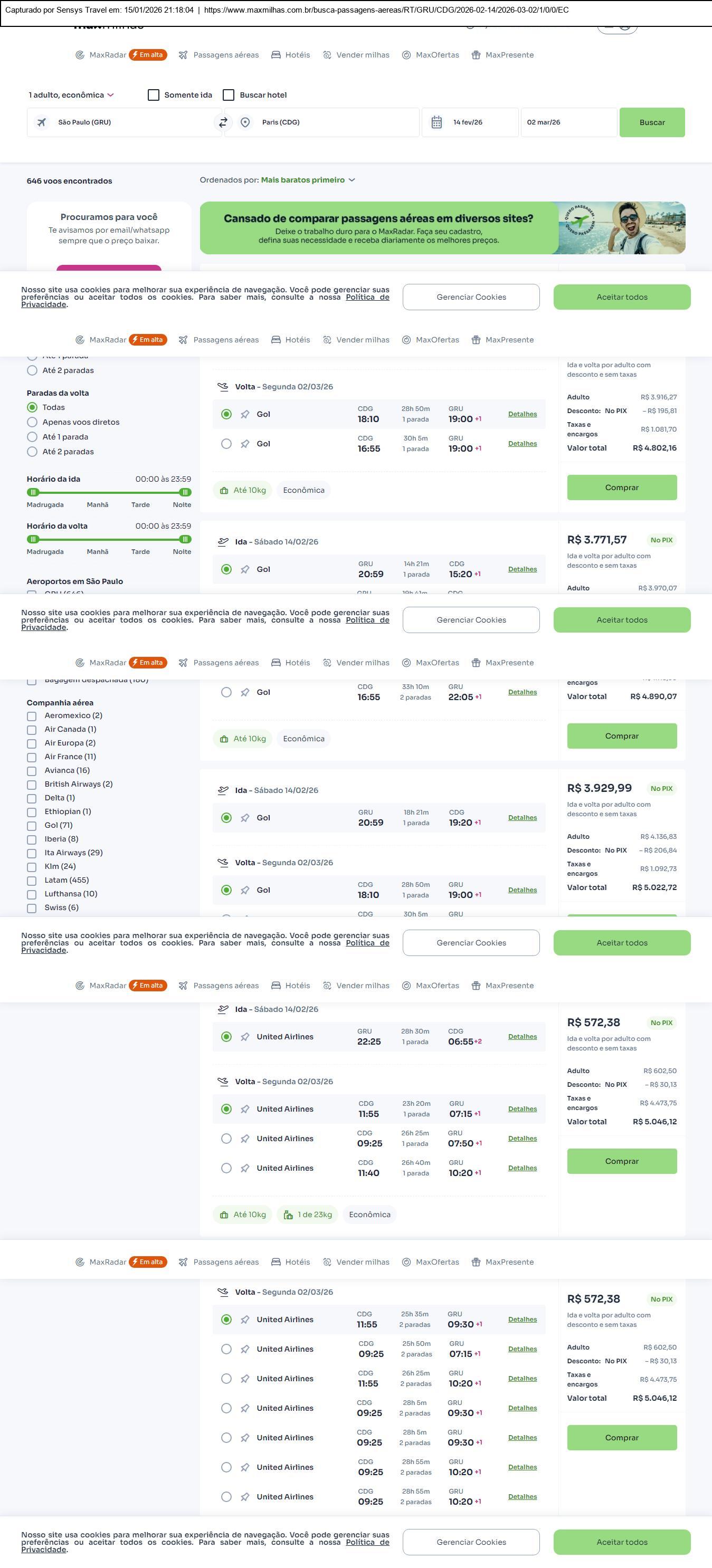Open Detalhes for the United 22:25 outbound flight
The image size is (712, 1568).
522,1037
